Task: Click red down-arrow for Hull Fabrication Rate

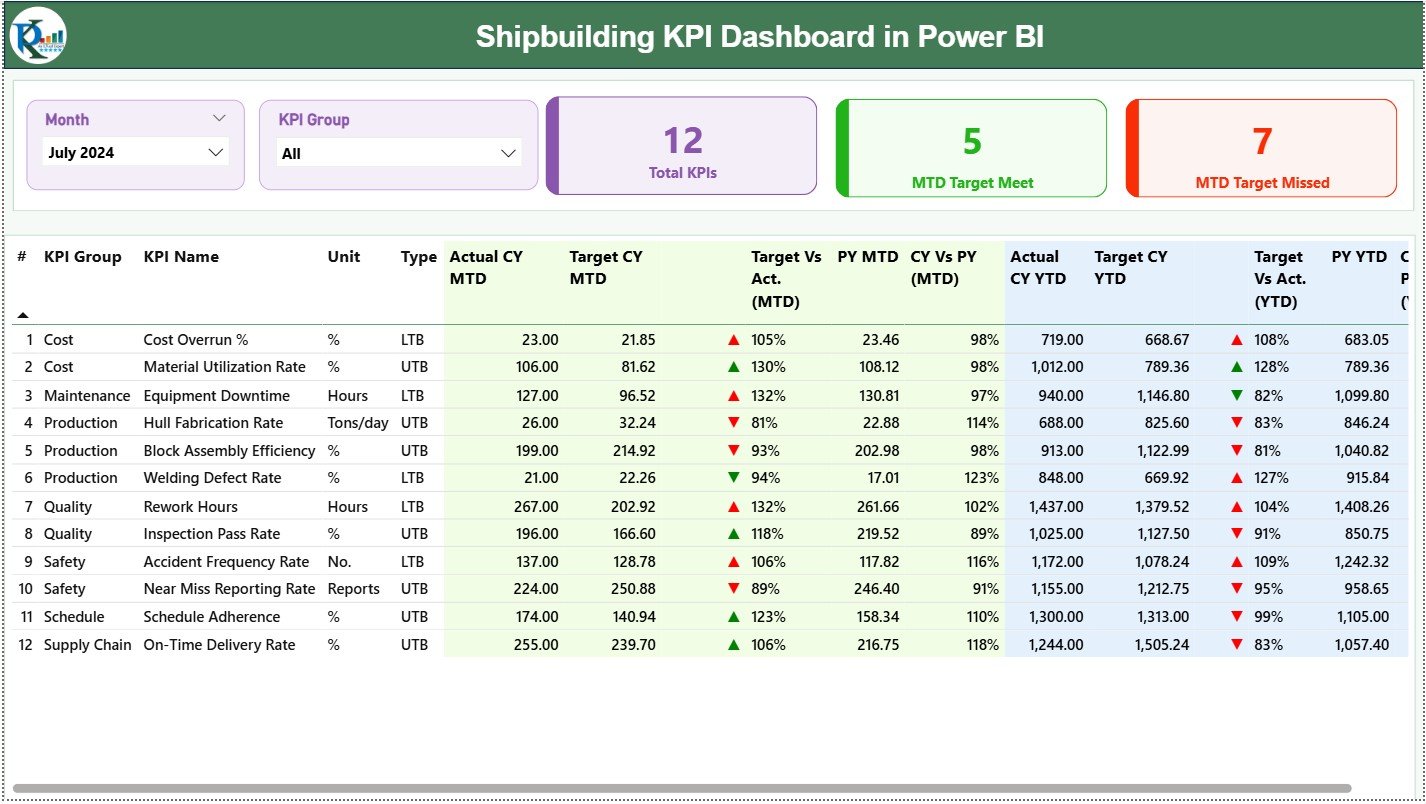Action: [x=731, y=422]
